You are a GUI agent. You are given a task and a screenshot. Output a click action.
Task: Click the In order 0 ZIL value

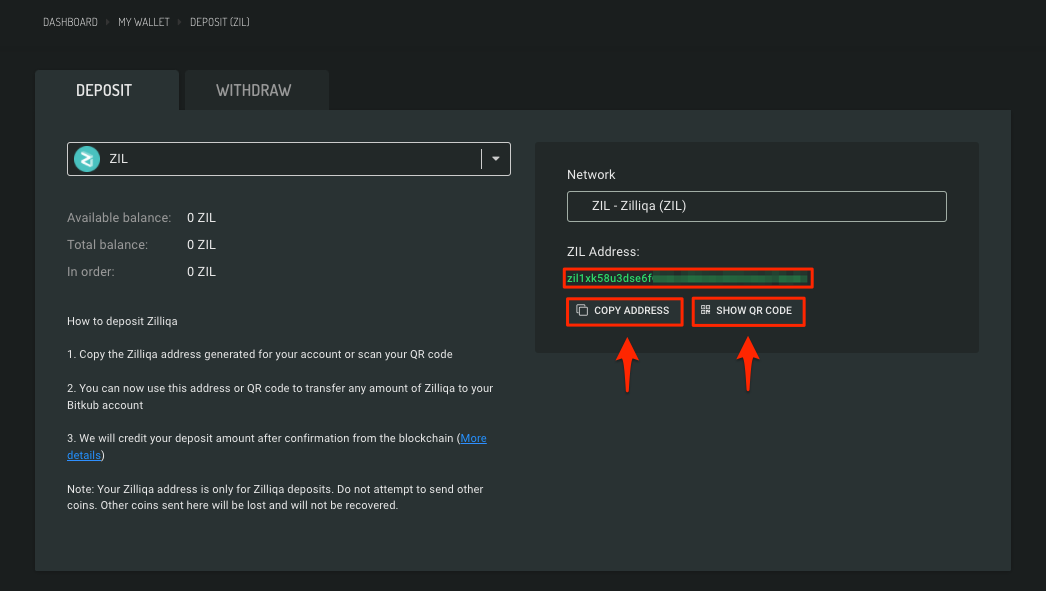[x=201, y=271]
